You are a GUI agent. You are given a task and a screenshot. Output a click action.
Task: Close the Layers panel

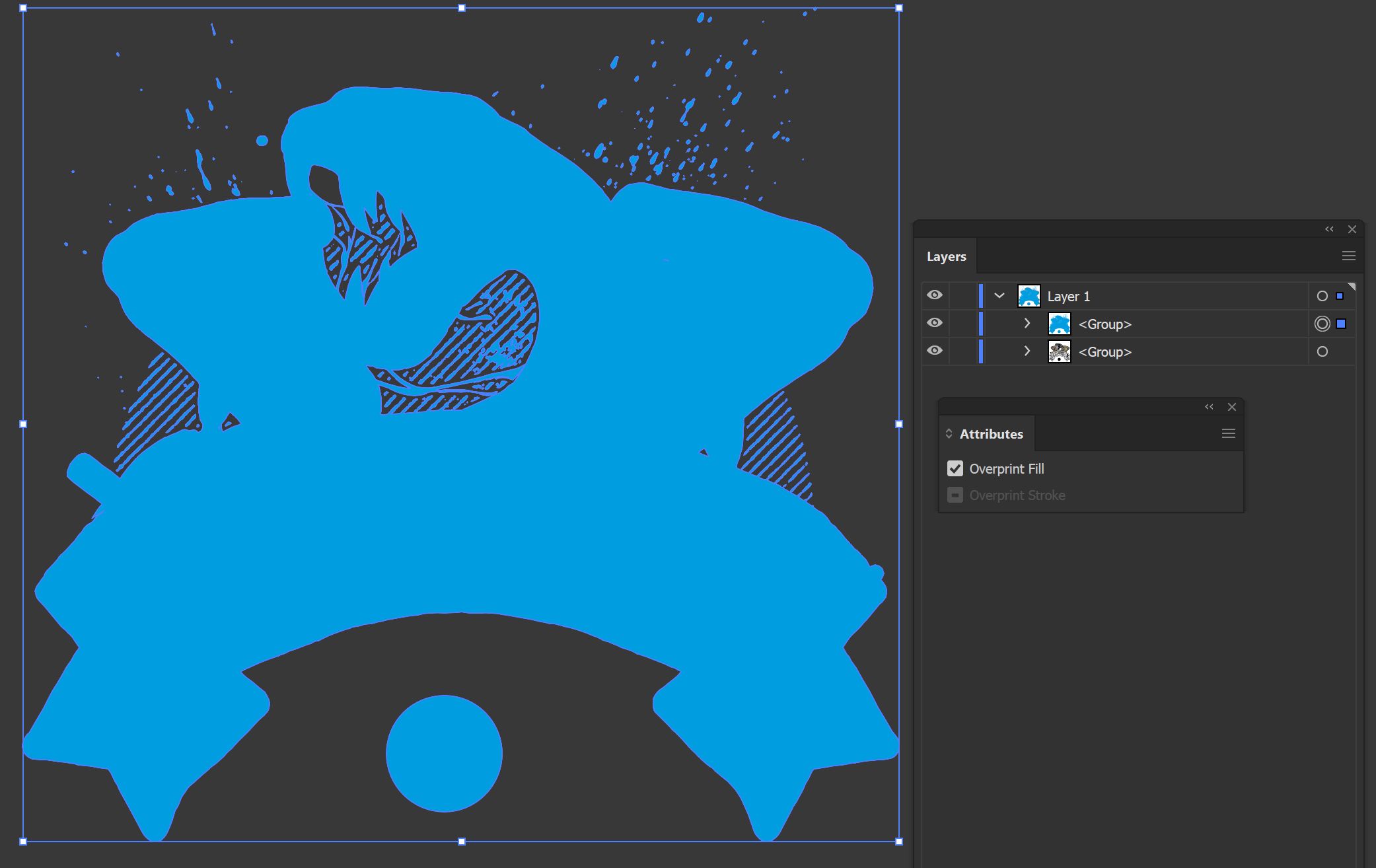[1352, 229]
